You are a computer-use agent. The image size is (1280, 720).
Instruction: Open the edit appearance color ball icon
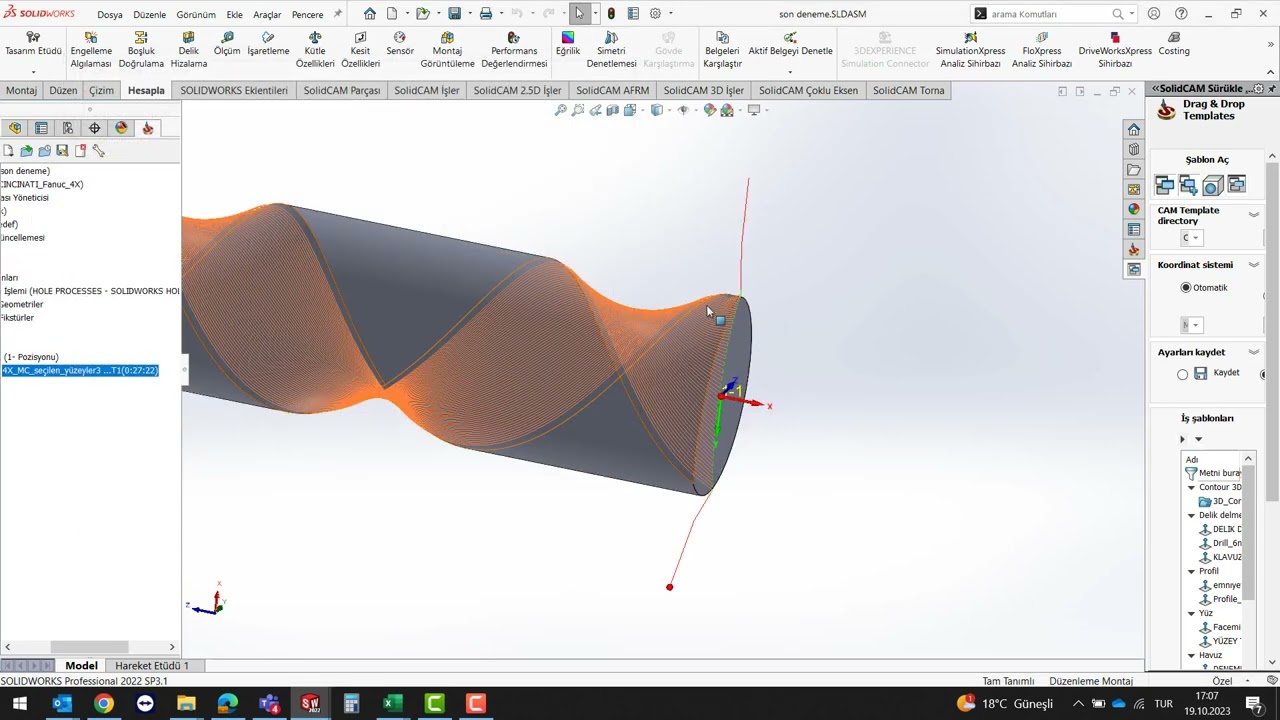pyautogui.click(x=710, y=110)
